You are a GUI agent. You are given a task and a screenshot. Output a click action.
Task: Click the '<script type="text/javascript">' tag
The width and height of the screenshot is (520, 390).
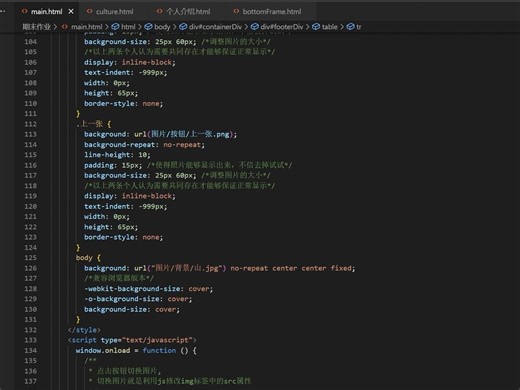[132, 340]
